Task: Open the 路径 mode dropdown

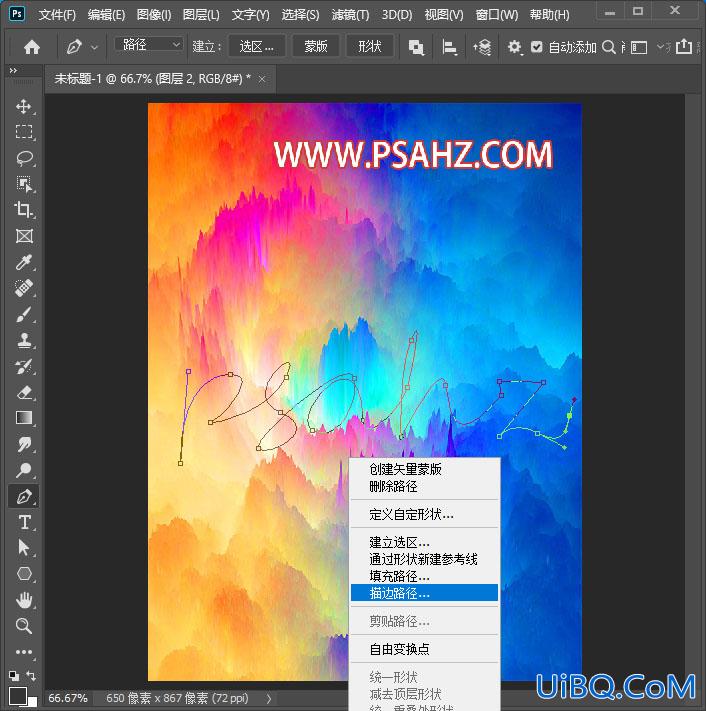Action: (148, 44)
